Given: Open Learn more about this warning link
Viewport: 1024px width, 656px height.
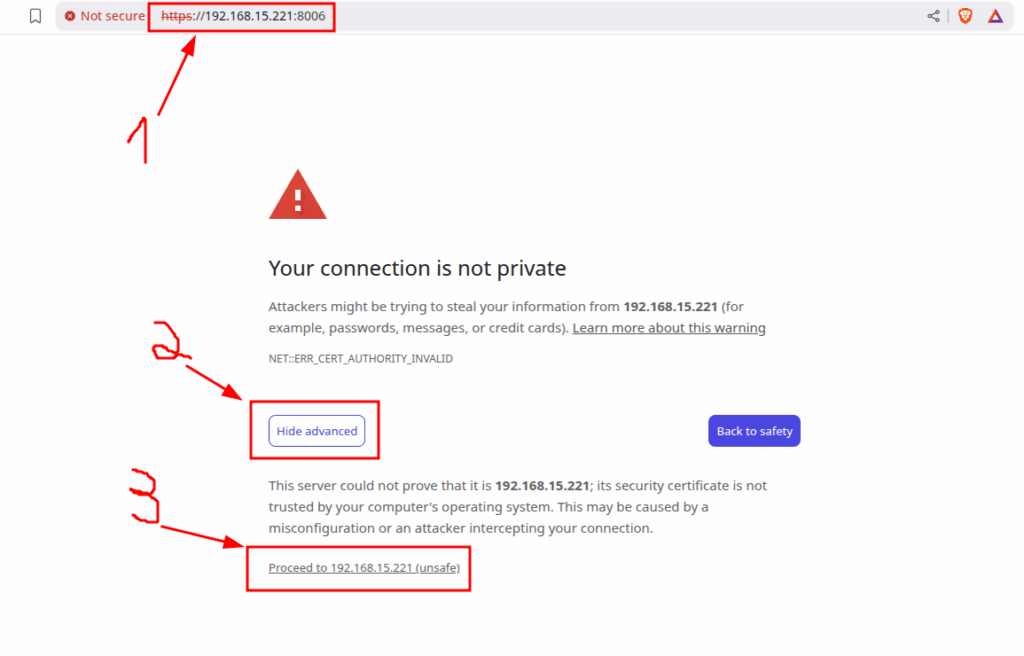Looking at the screenshot, I should click(x=669, y=328).
